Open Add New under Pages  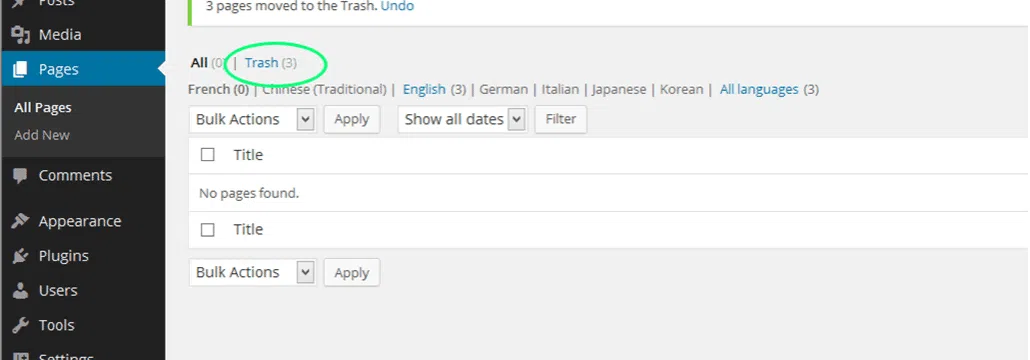click(42, 135)
